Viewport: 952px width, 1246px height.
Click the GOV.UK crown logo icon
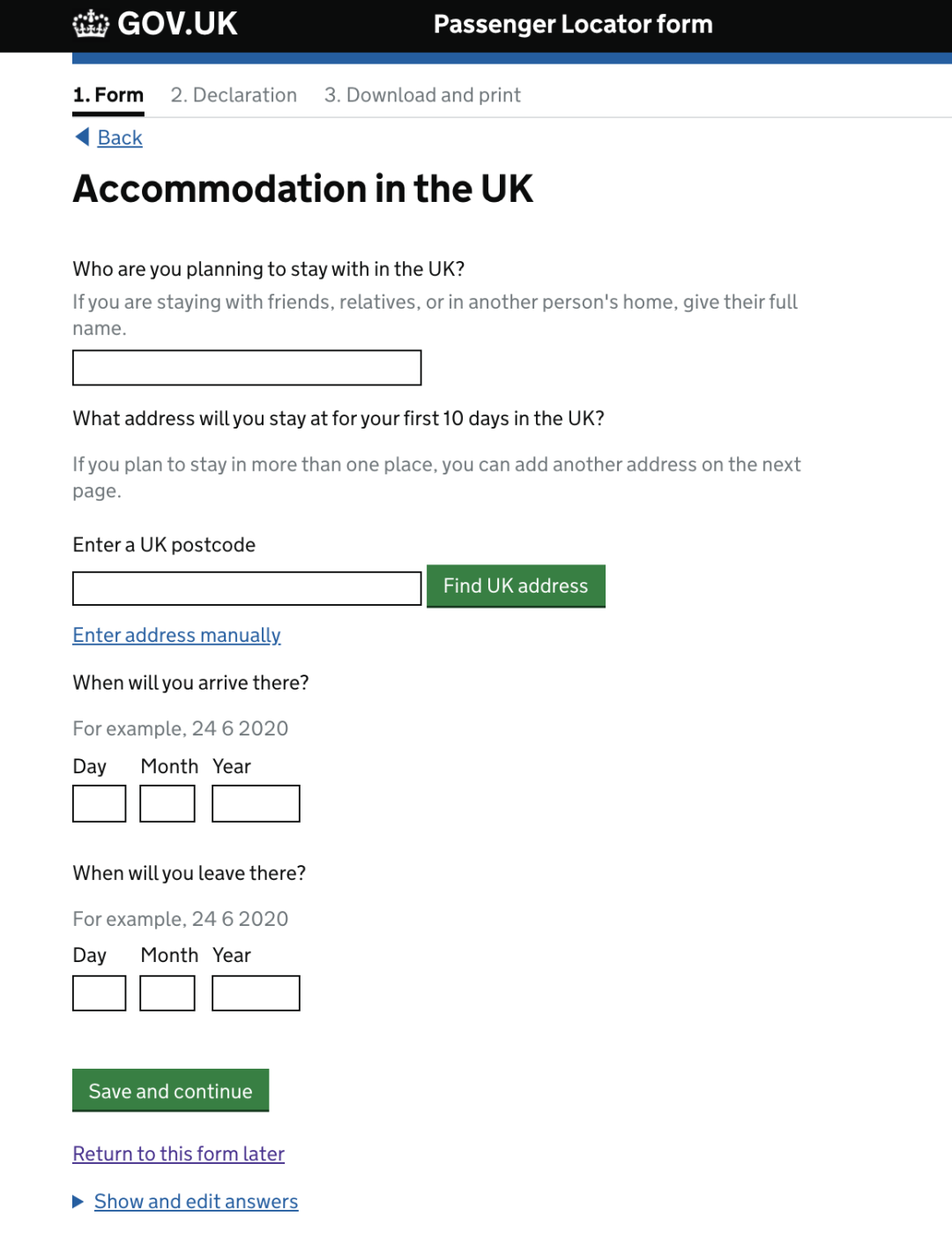tap(91, 24)
